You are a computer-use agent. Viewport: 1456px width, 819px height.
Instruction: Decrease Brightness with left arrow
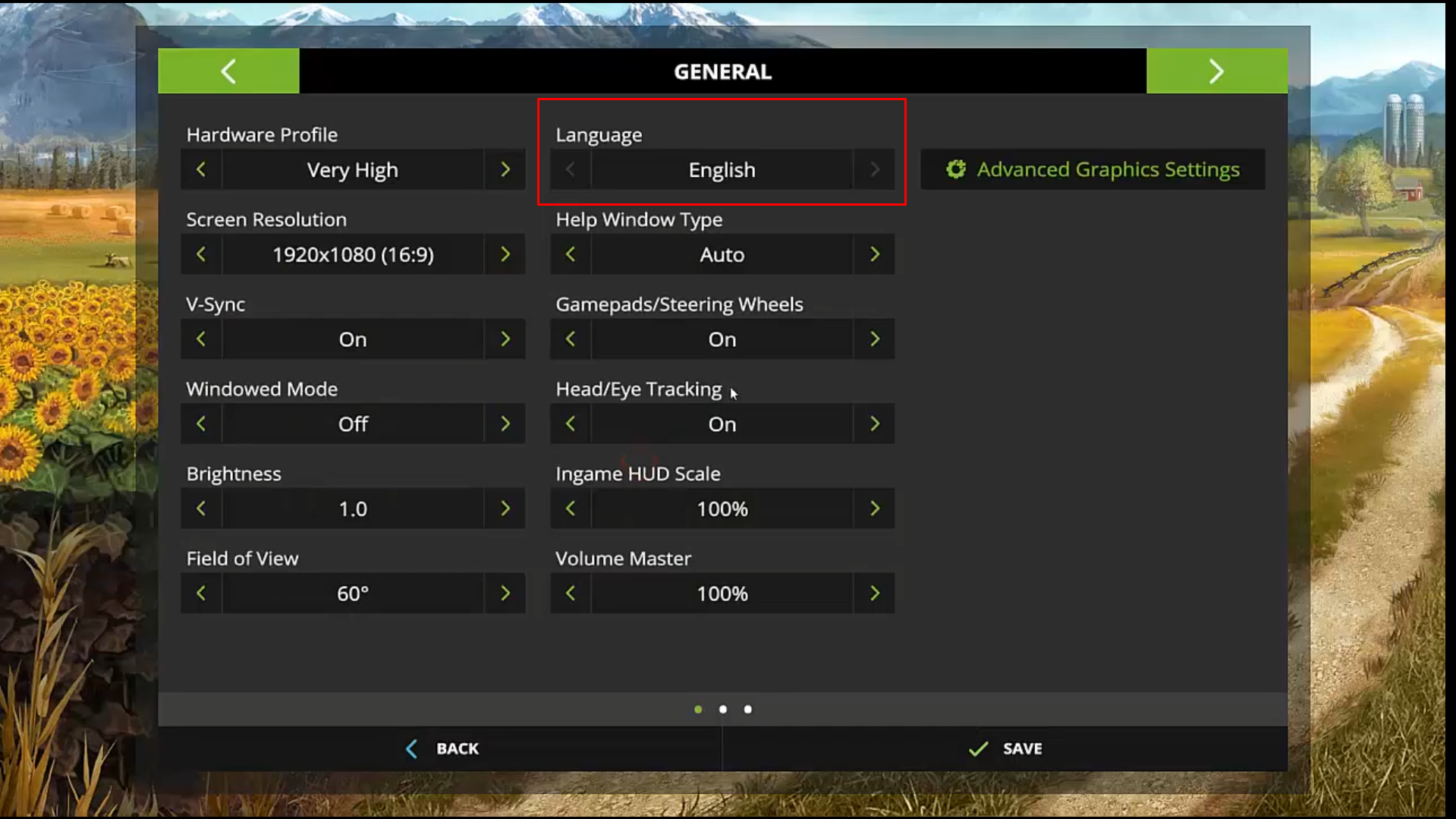click(201, 509)
